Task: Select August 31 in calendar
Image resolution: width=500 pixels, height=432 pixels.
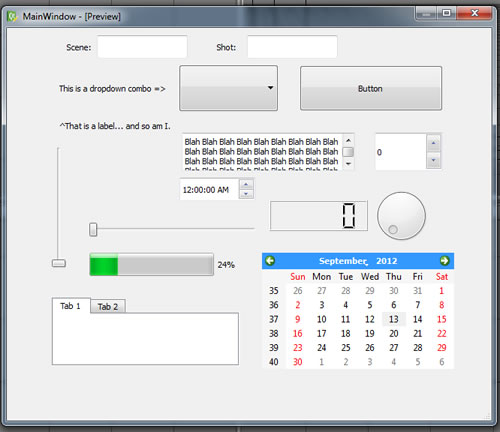Action: coord(418,291)
